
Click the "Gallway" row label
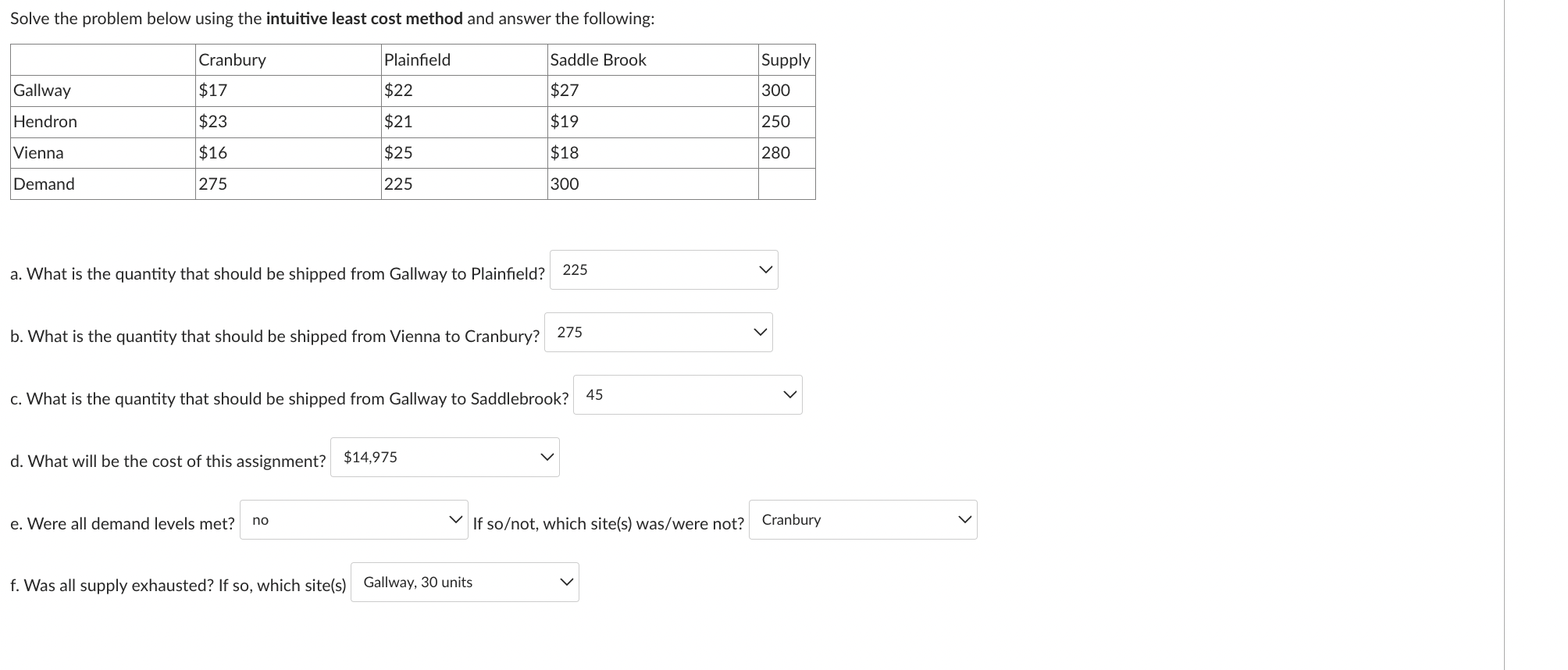click(41, 90)
